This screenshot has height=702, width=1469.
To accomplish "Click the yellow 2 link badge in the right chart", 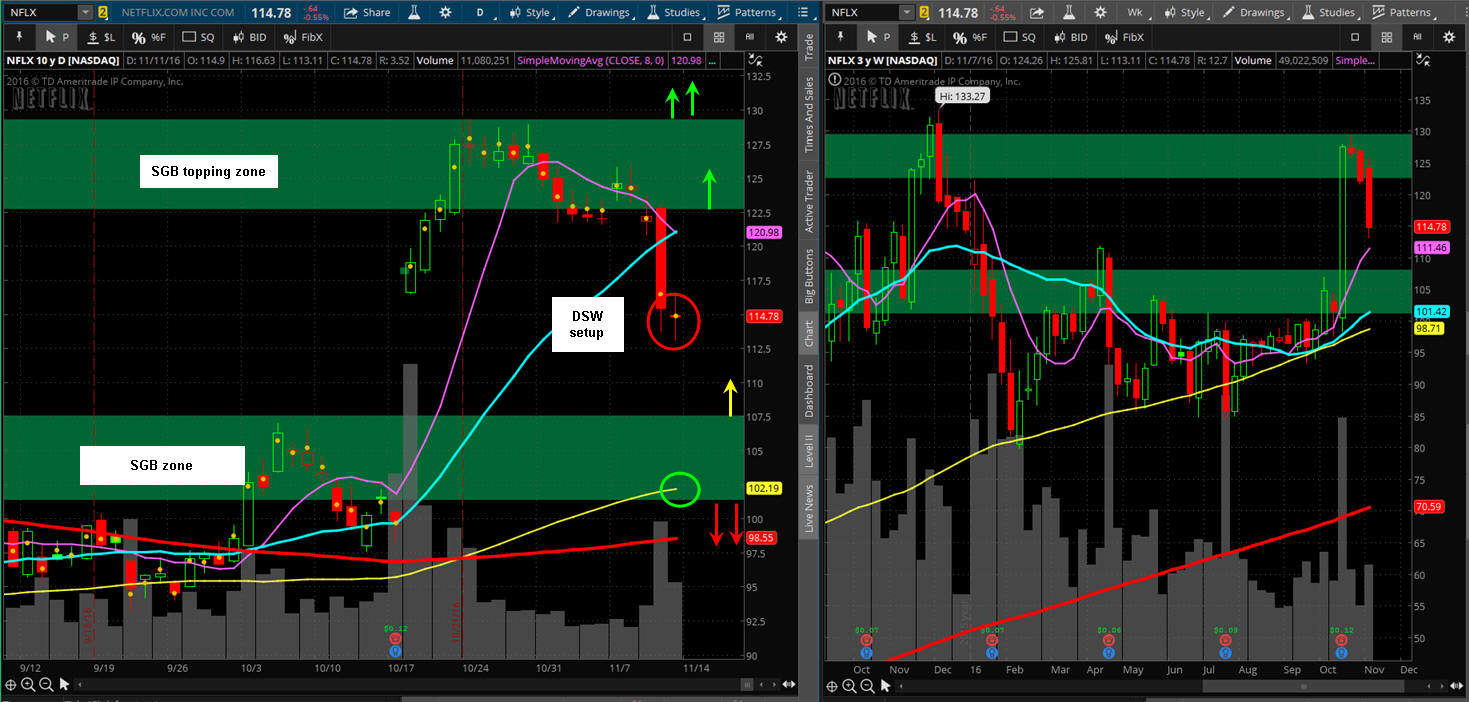I will click(923, 13).
